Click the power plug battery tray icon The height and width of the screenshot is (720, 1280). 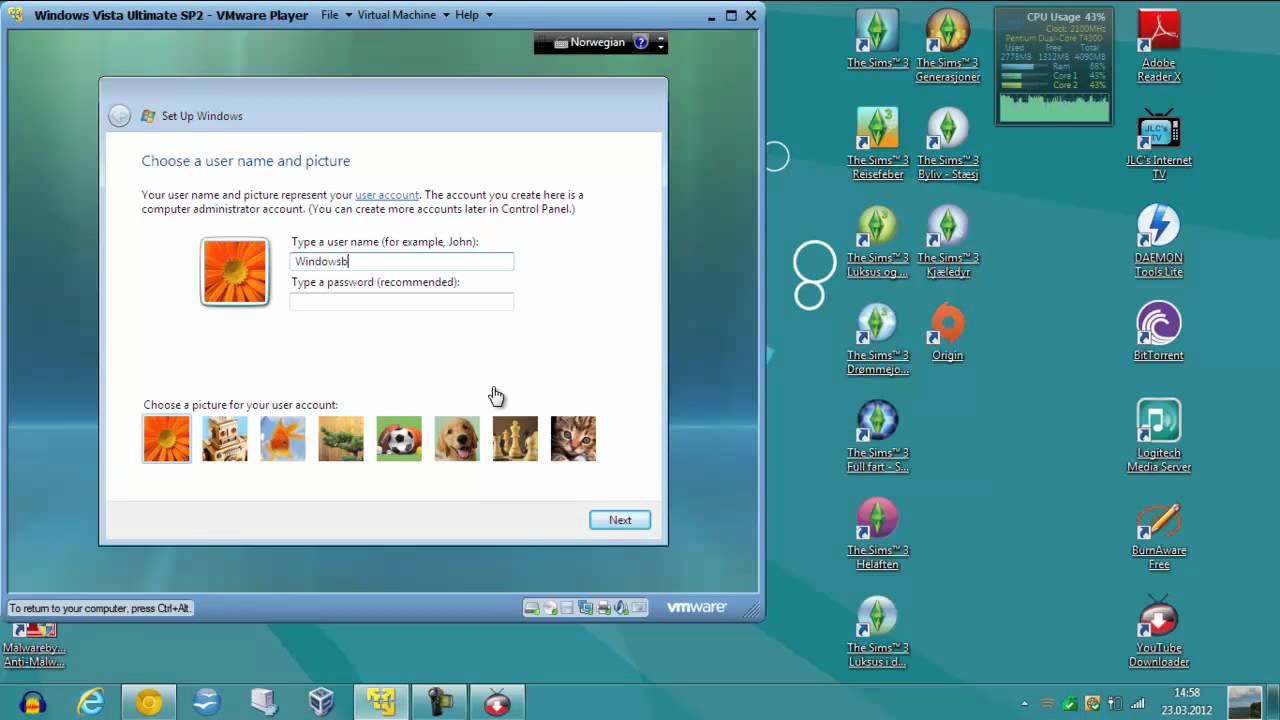pos(1115,704)
